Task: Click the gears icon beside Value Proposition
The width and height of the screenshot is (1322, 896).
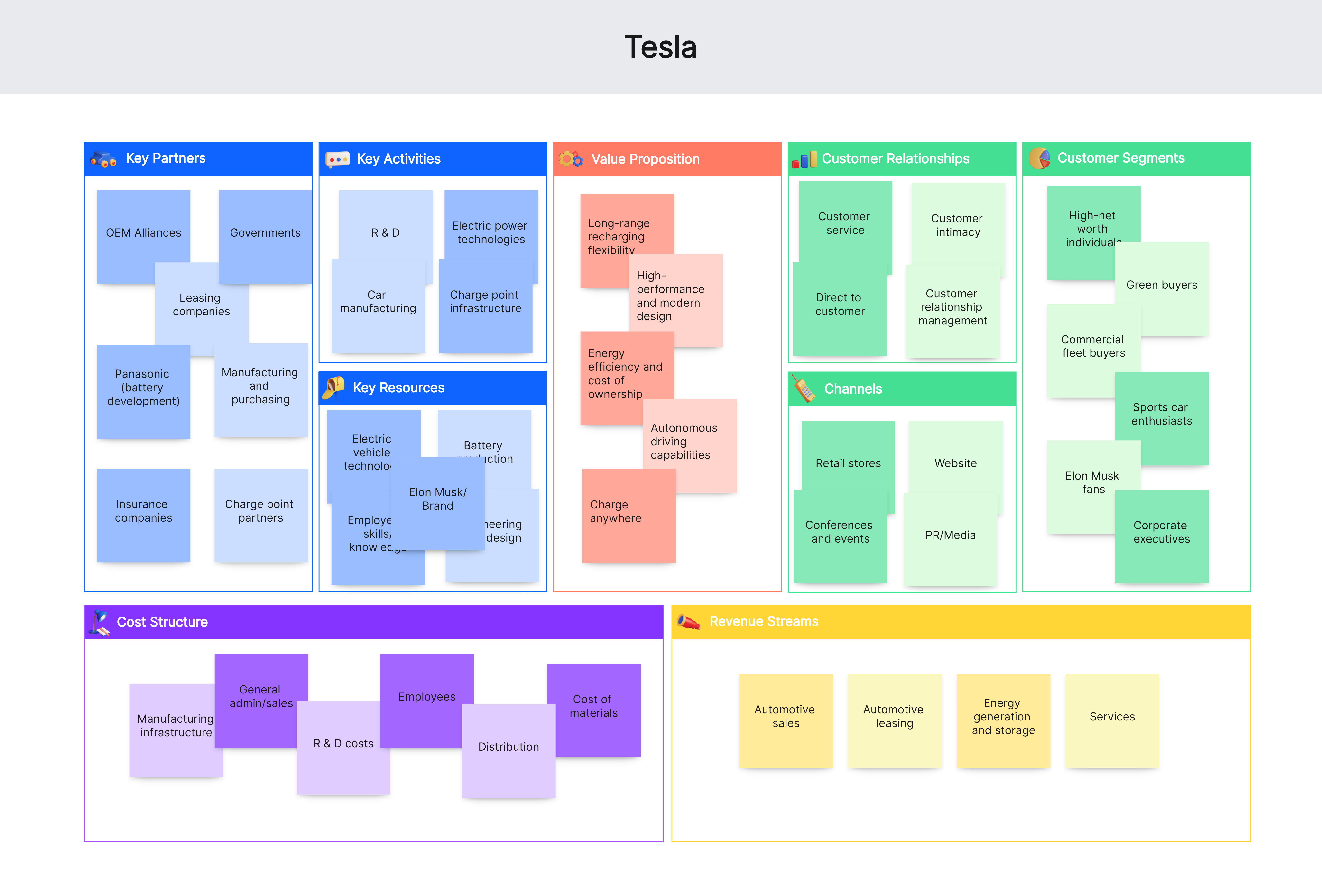Action: (x=571, y=159)
